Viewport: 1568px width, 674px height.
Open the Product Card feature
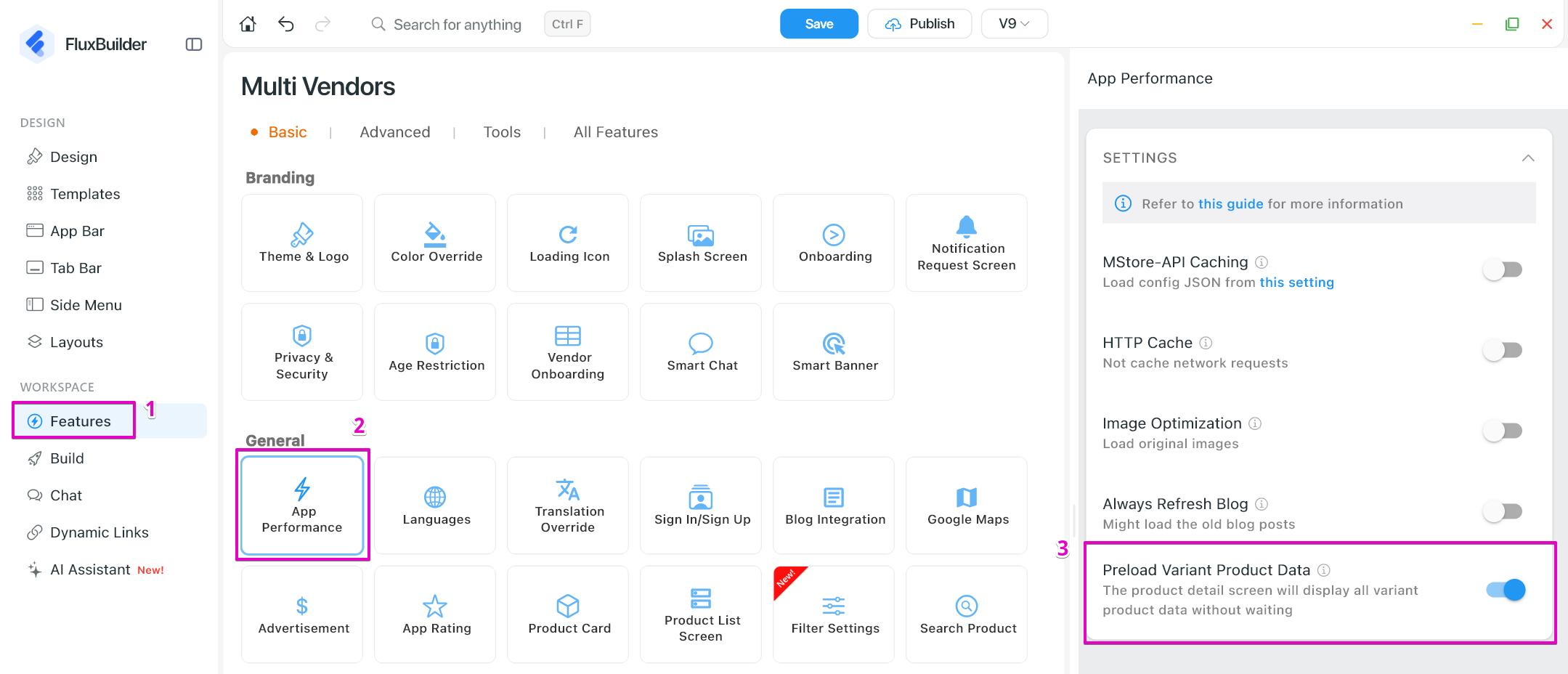(568, 614)
